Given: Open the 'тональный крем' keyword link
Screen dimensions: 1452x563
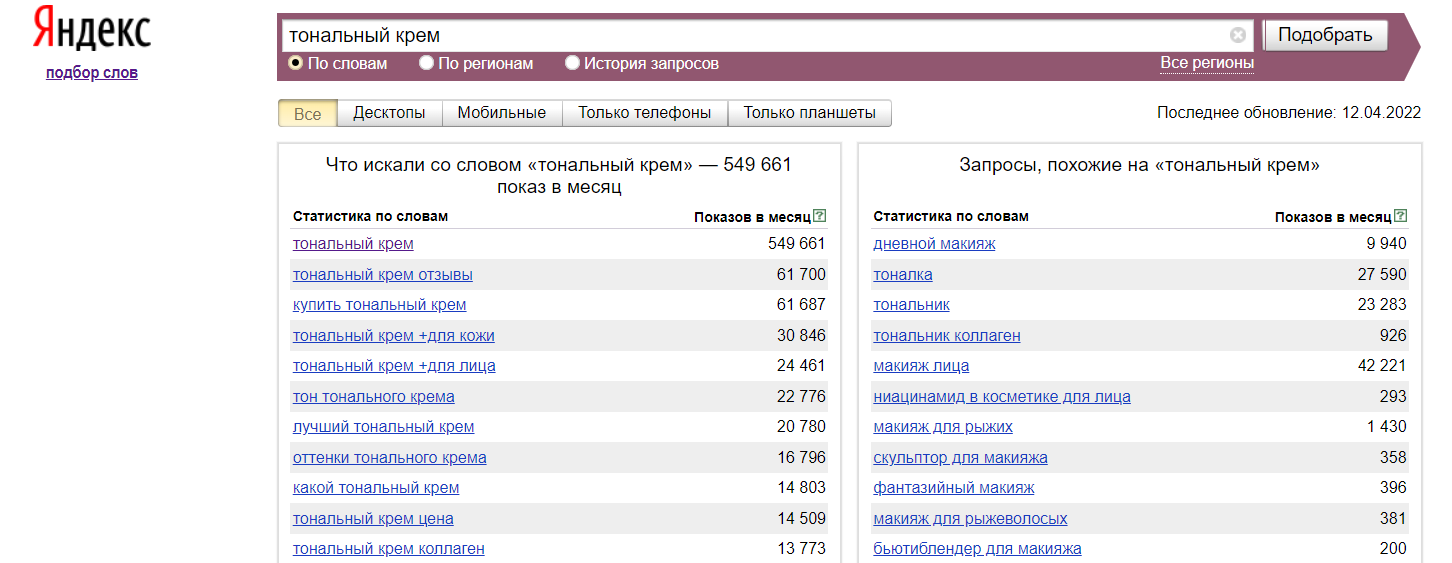Looking at the screenshot, I should [x=353, y=244].
